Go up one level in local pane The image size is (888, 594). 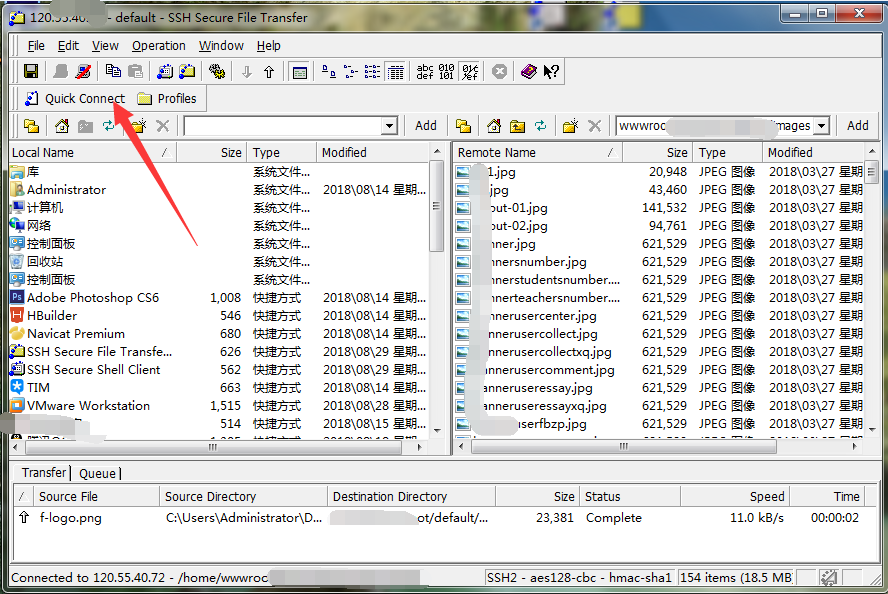click(86, 126)
